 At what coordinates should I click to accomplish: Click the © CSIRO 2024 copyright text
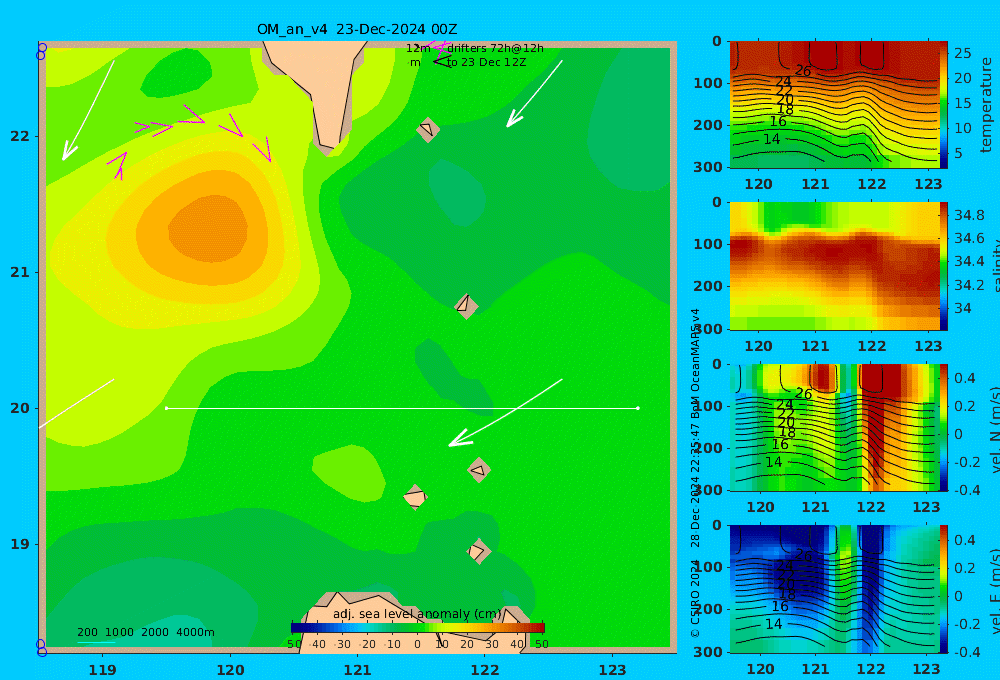click(695, 598)
